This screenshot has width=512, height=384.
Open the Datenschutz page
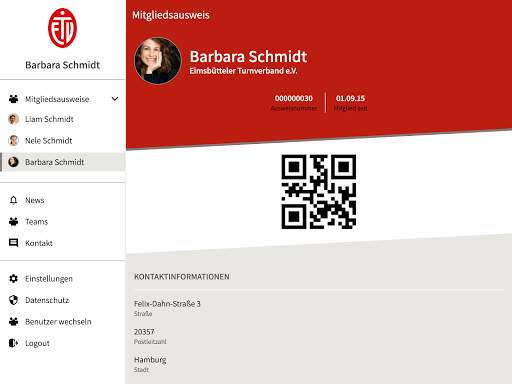pyautogui.click(x=47, y=300)
